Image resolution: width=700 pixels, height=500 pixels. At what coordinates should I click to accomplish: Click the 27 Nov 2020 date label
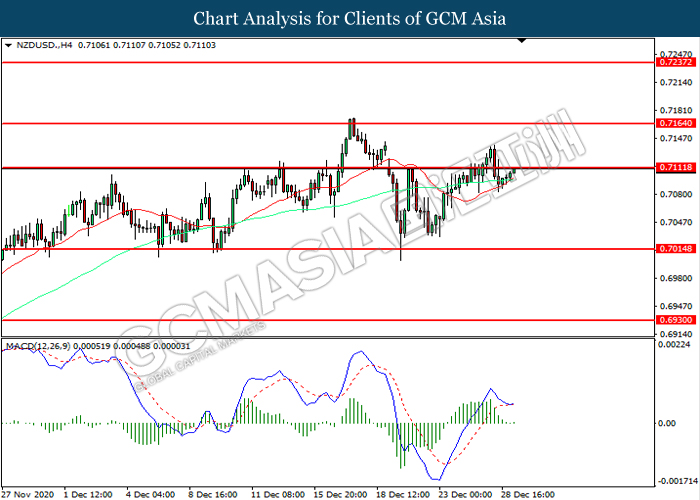coord(28,495)
